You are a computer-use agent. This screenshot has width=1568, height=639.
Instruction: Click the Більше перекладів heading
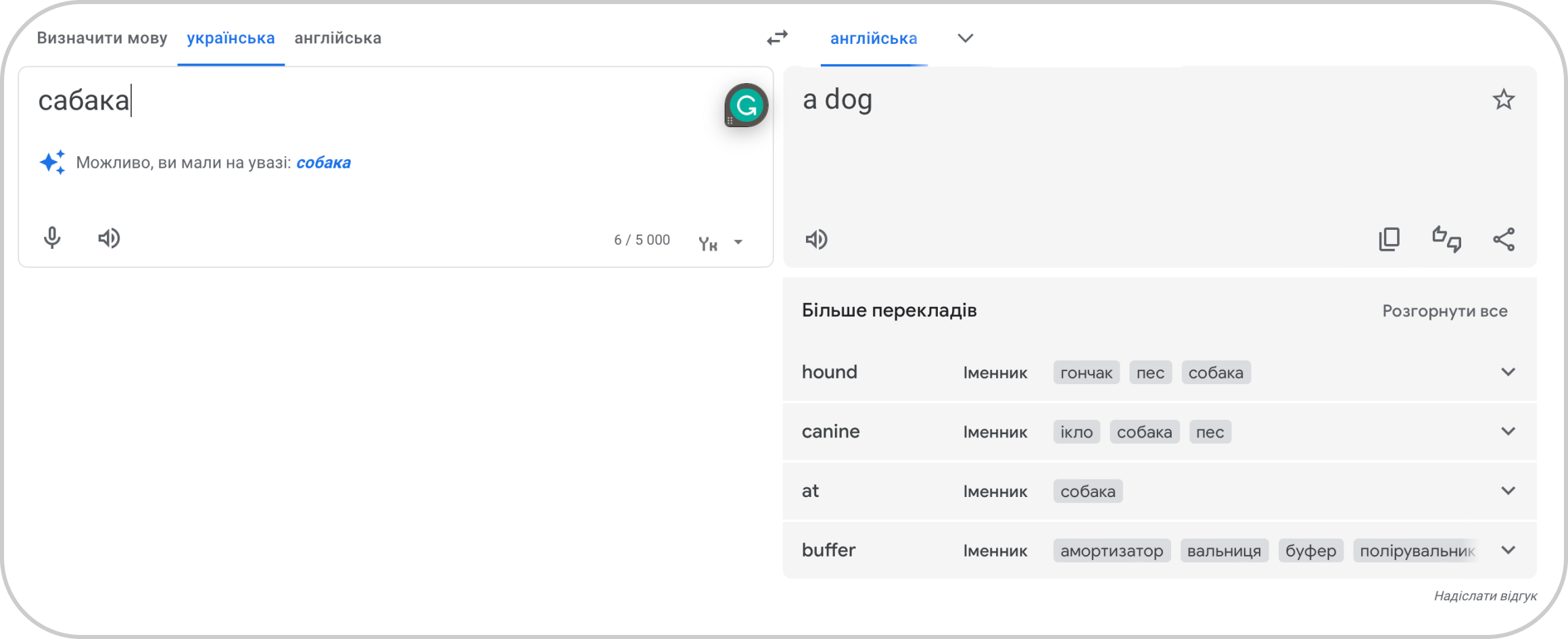(889, 310)
